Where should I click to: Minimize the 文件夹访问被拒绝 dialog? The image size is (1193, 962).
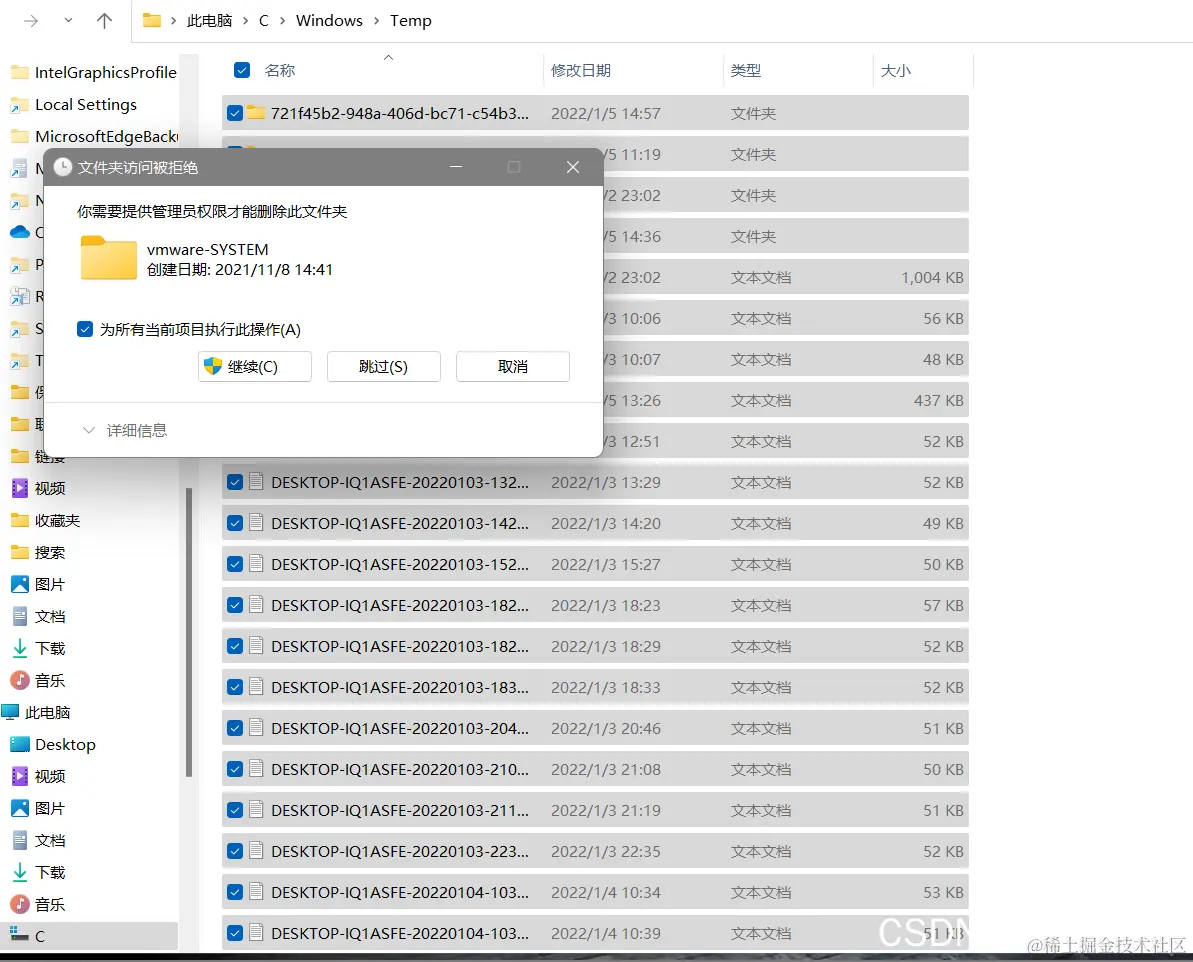coord(456,167)
